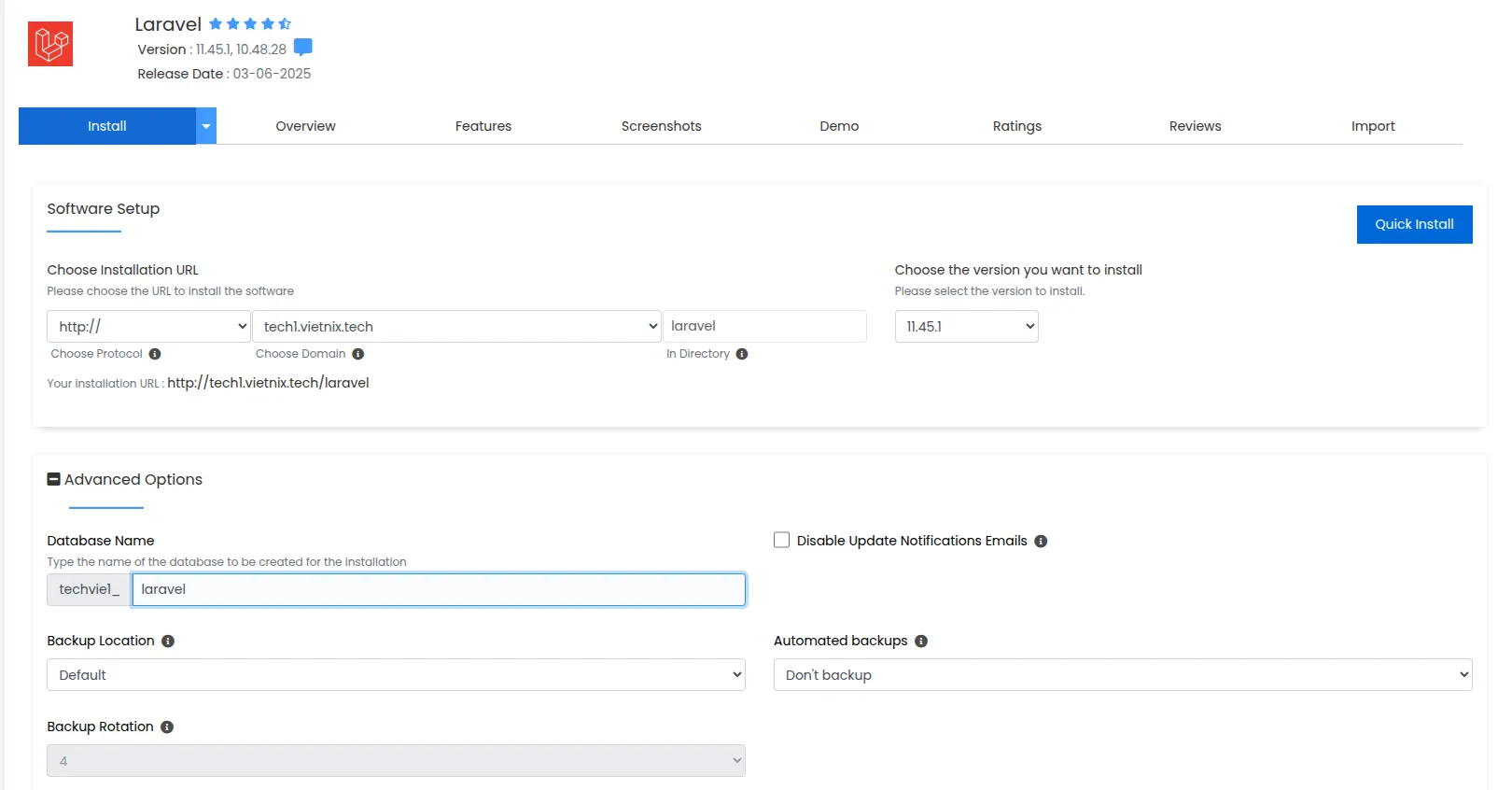Select the Install tab
1512x790 pixels.
coord(107,126)
